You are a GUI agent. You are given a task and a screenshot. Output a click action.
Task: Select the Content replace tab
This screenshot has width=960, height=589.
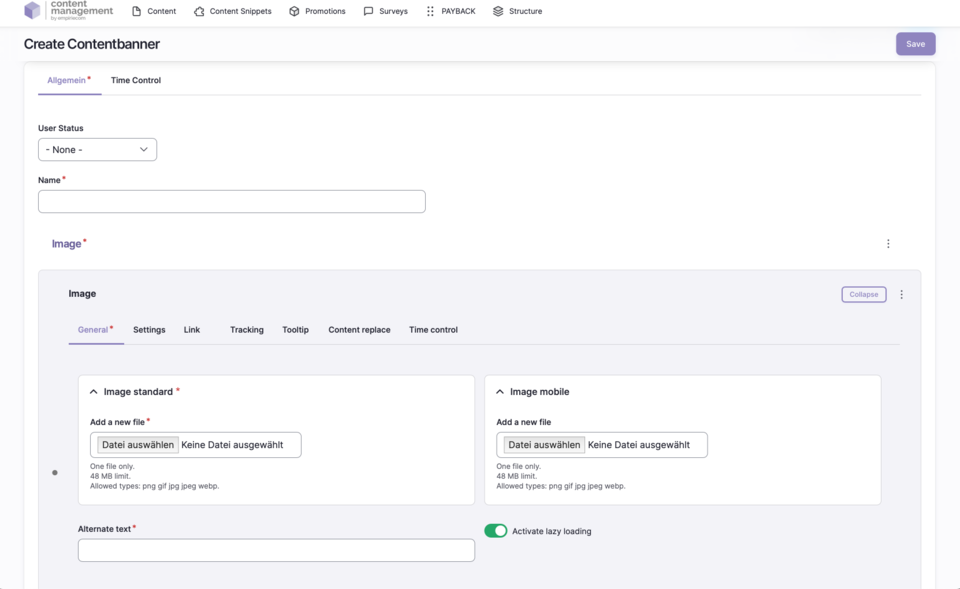point(358,329)
